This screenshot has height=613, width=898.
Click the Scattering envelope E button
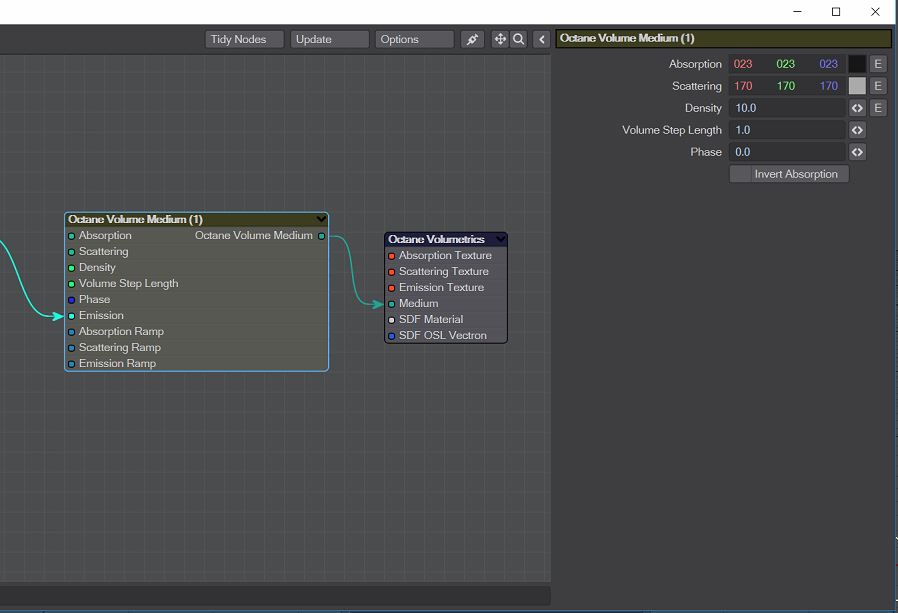pyautogui.click(x=878, y=86)
